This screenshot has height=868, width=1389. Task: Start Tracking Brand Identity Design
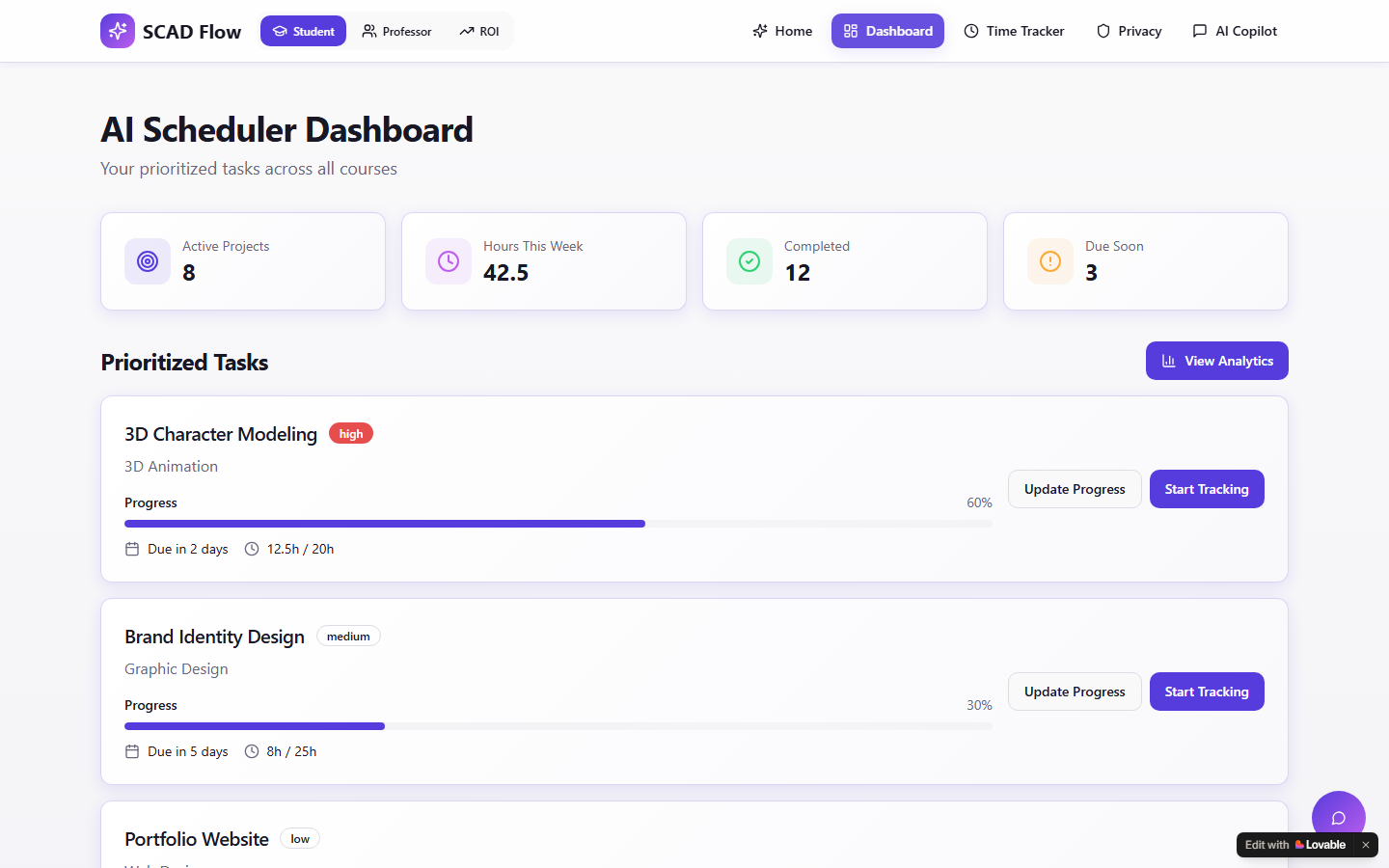click(1207, 692)
